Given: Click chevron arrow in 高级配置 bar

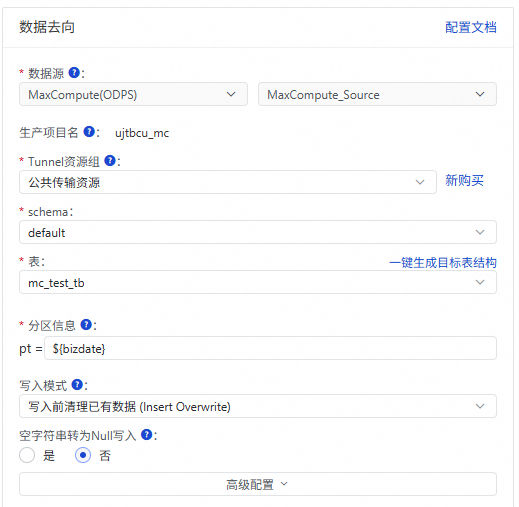Looking at the screenshot, I should (284, 484).
